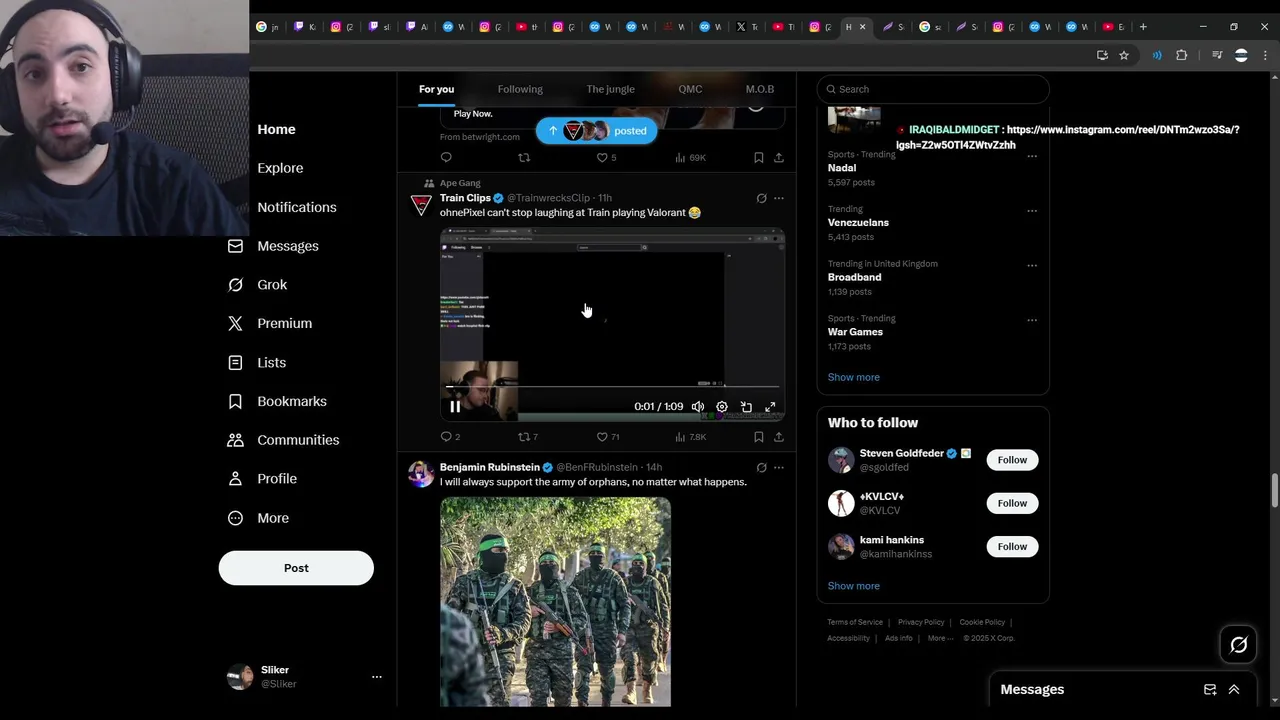Screen dimensions: 1280x720
Task: Pause the Train Clips video
Action: coord(455,407)
